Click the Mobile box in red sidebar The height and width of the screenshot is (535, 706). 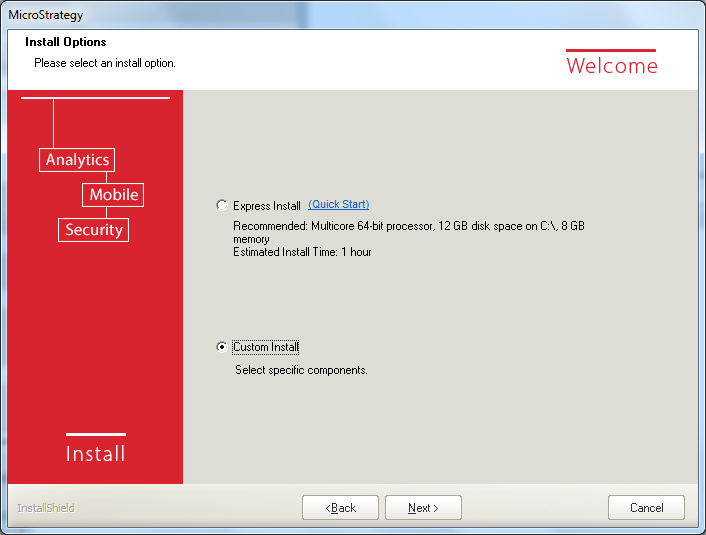113,195
